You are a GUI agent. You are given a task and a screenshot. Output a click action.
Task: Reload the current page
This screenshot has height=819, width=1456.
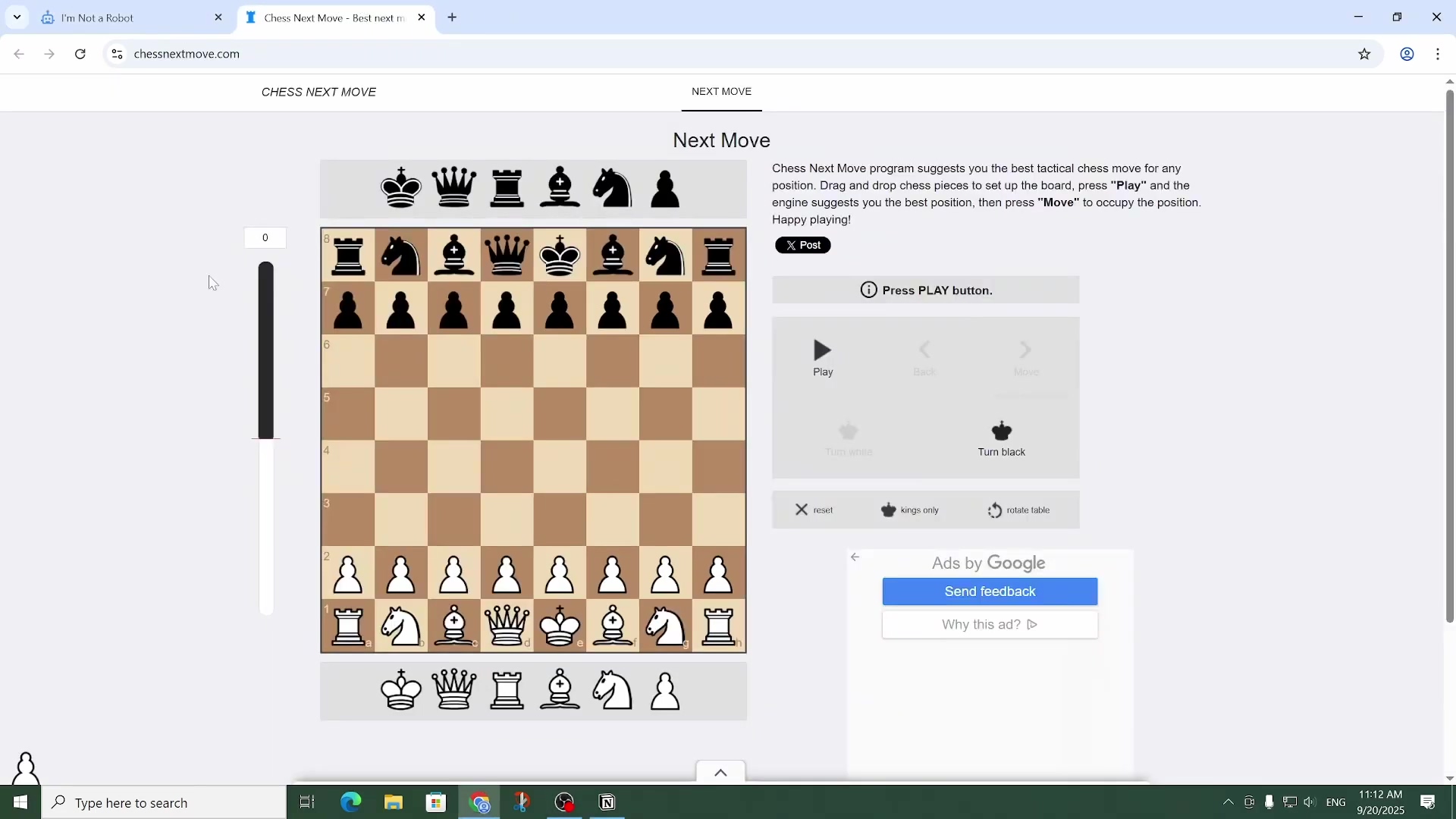click(80, 54)
